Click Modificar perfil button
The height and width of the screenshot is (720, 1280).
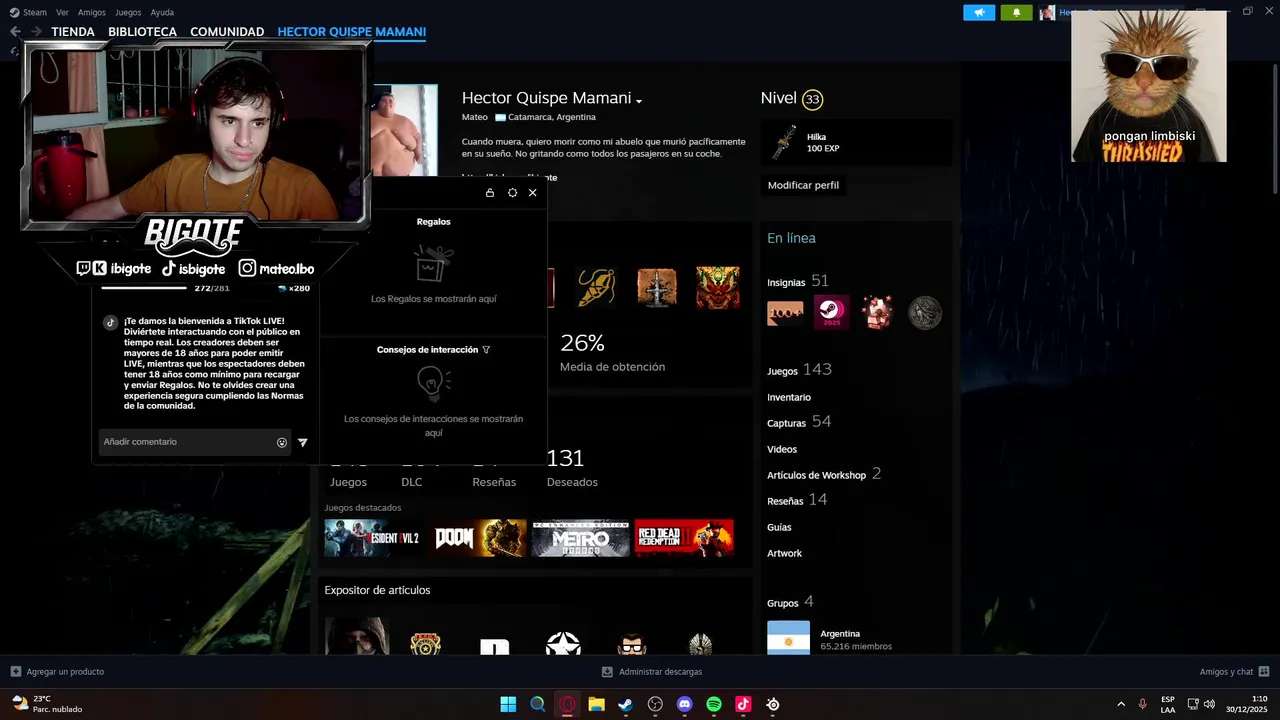(803, 185)
